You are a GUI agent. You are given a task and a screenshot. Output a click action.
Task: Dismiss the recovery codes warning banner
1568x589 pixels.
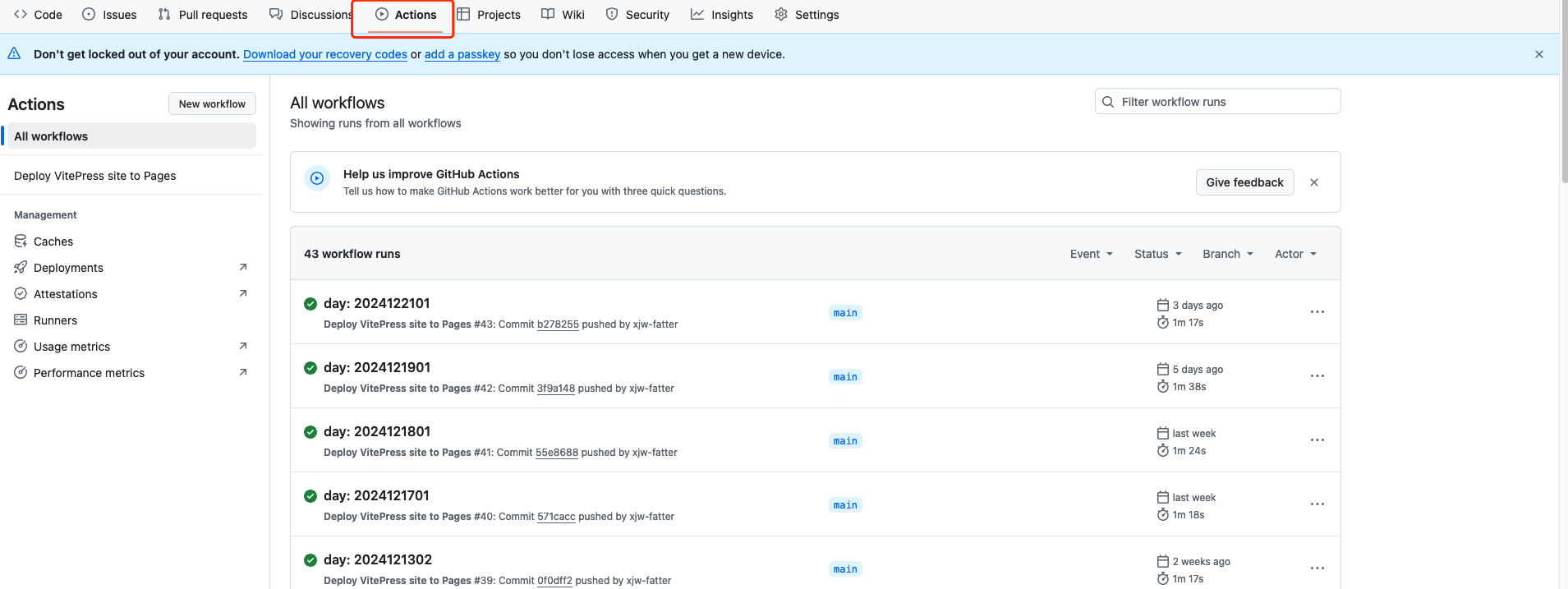tap(1538, 54)
